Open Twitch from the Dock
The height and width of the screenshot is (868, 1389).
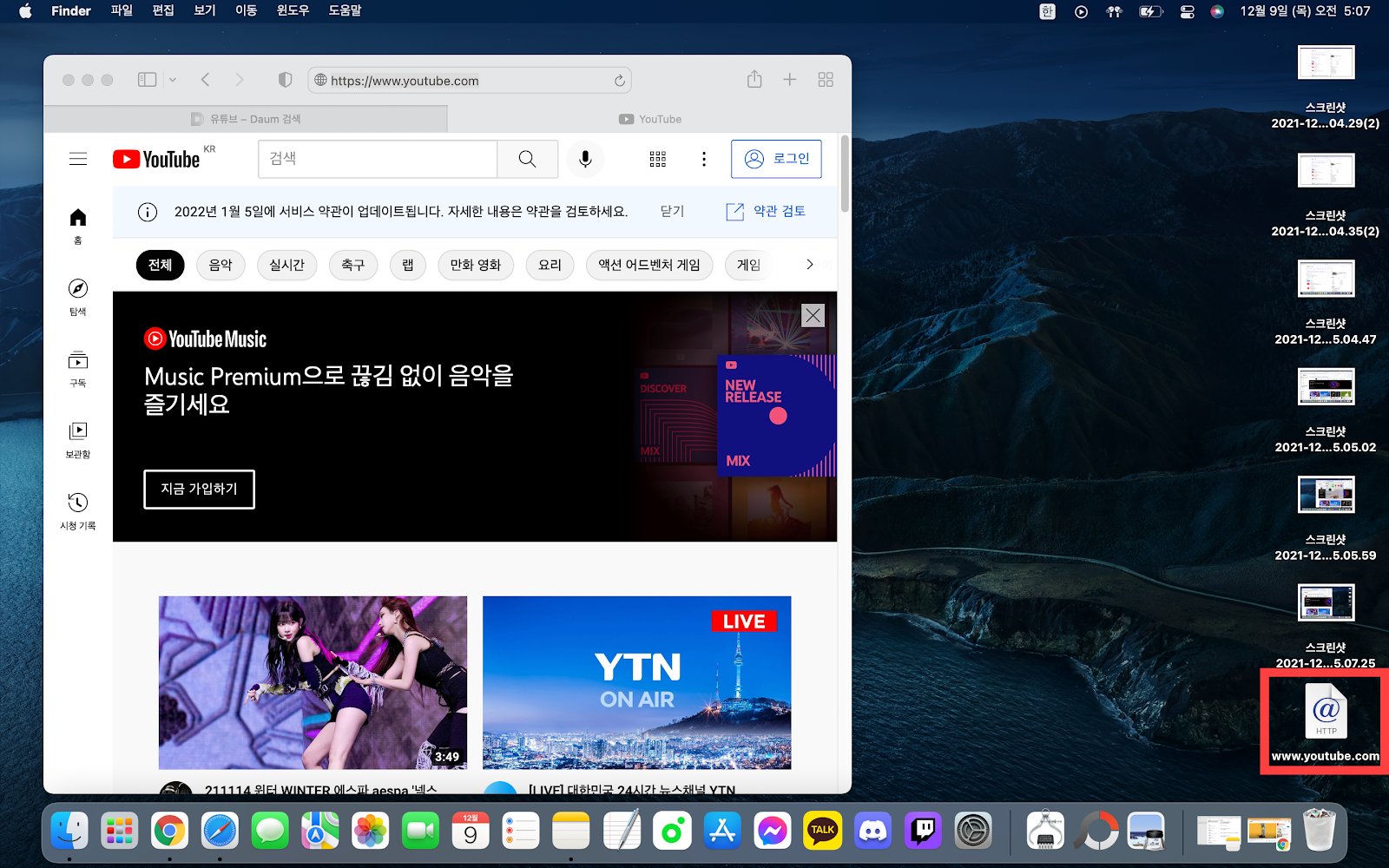[923, 832]
